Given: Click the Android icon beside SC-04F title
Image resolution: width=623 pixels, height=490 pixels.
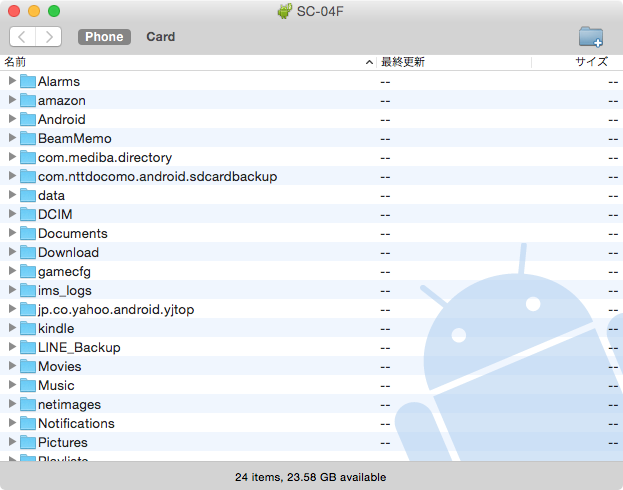Looking at the screenshot, I should point(284,11).
